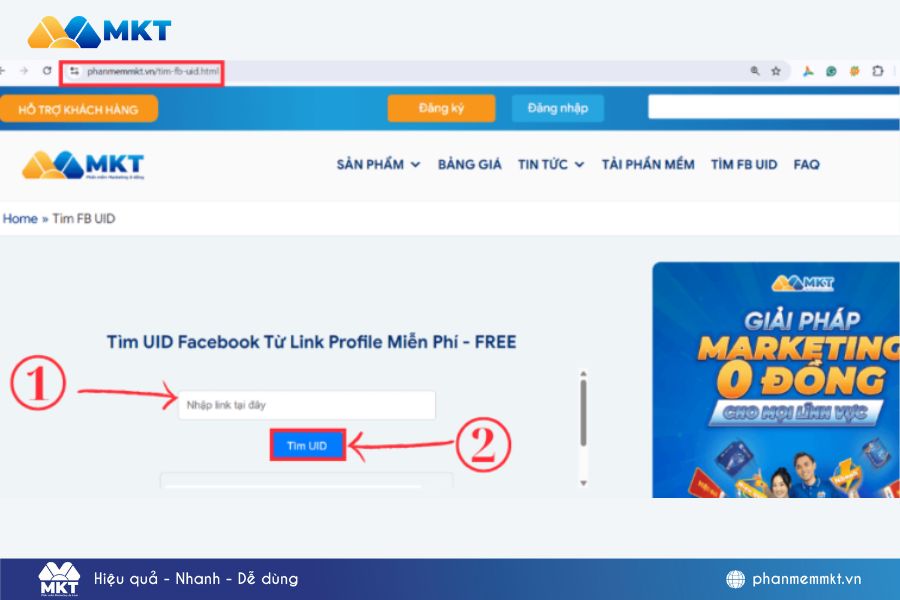Go to the TẢI PHẦN MỀM page

[648, 165]
